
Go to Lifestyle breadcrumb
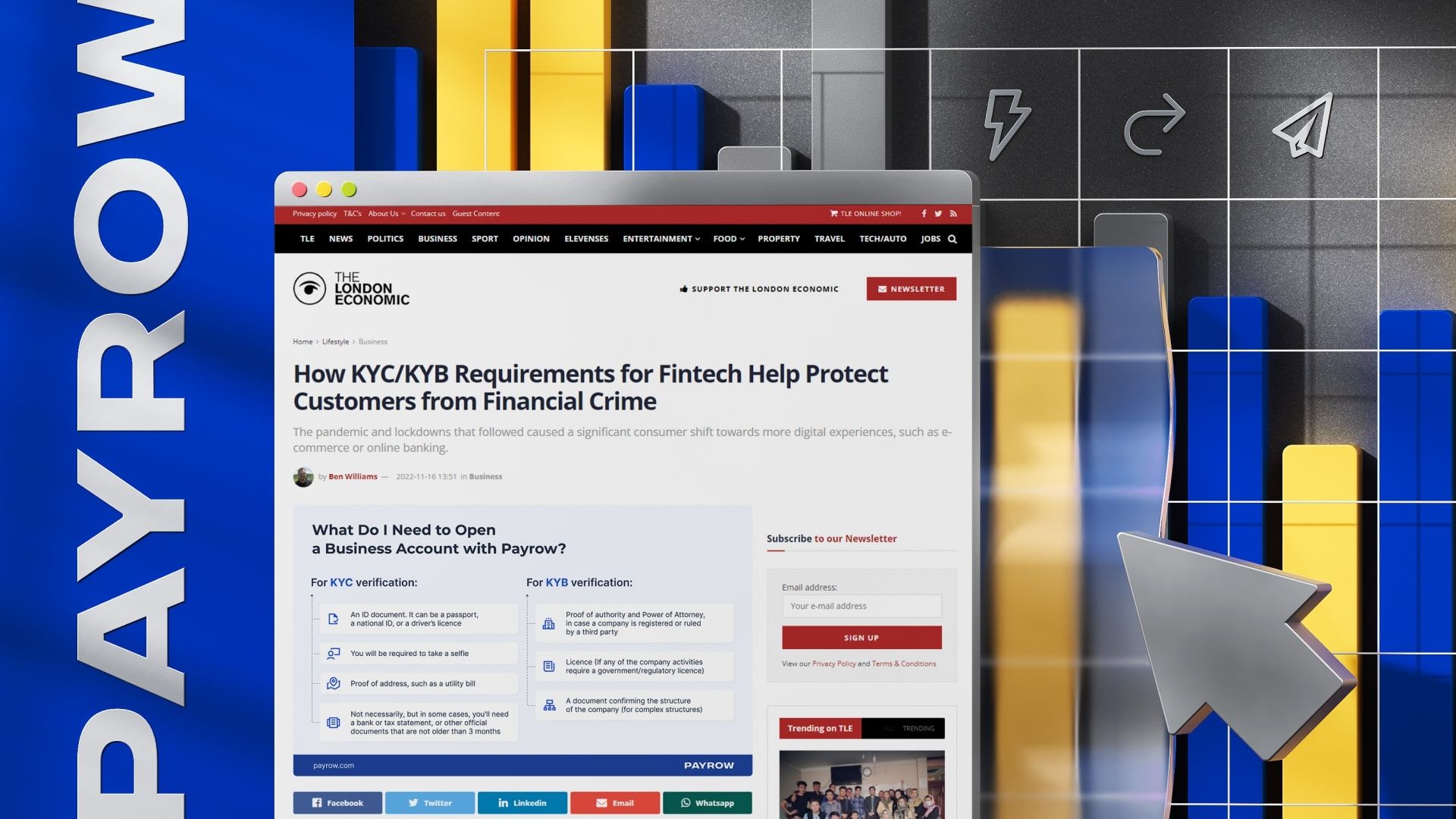click(335, 342)
